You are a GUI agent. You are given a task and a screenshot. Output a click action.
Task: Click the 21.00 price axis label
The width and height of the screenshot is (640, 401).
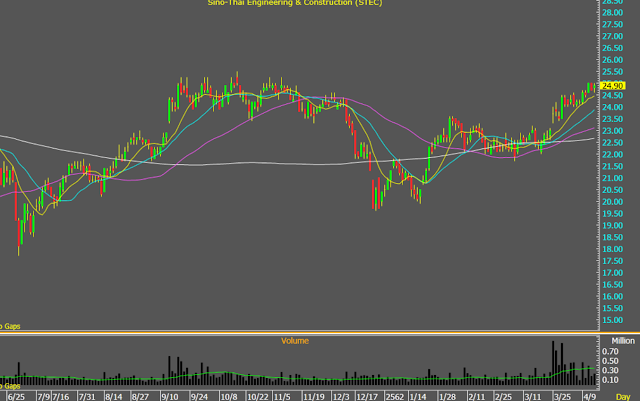613,178
